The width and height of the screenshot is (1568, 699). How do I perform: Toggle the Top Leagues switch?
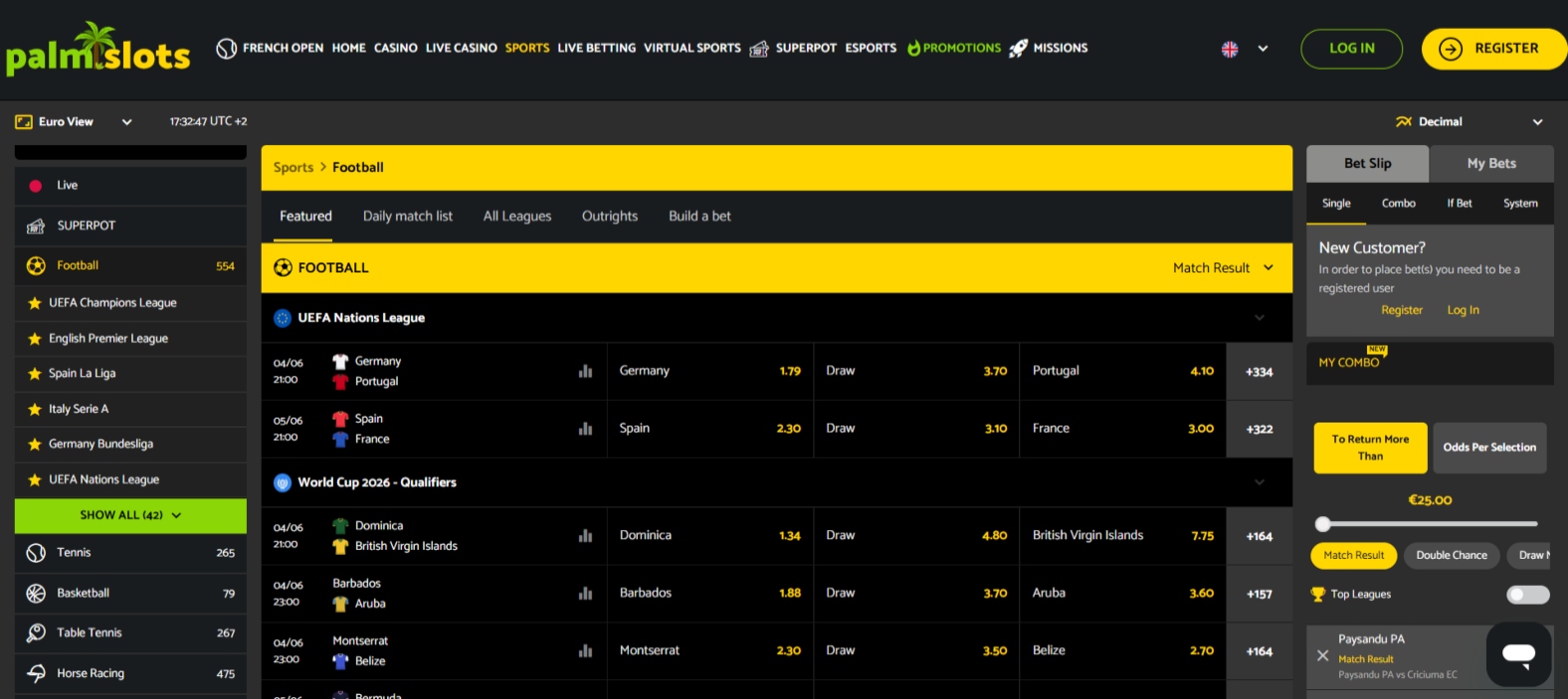[1527, 595]
